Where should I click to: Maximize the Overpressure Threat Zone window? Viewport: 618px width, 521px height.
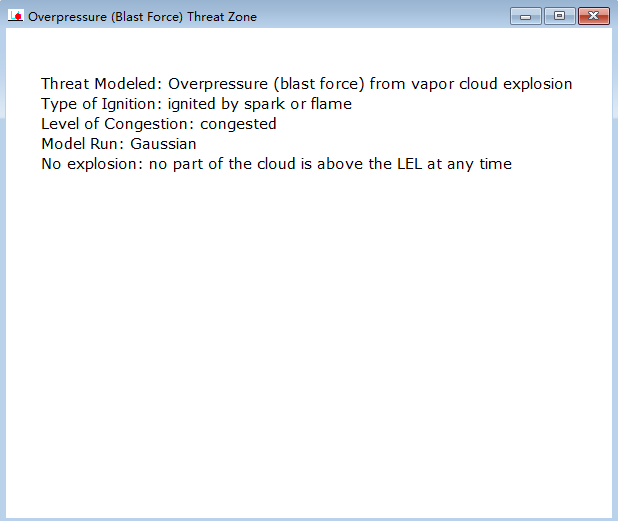[x=560, y=16]
